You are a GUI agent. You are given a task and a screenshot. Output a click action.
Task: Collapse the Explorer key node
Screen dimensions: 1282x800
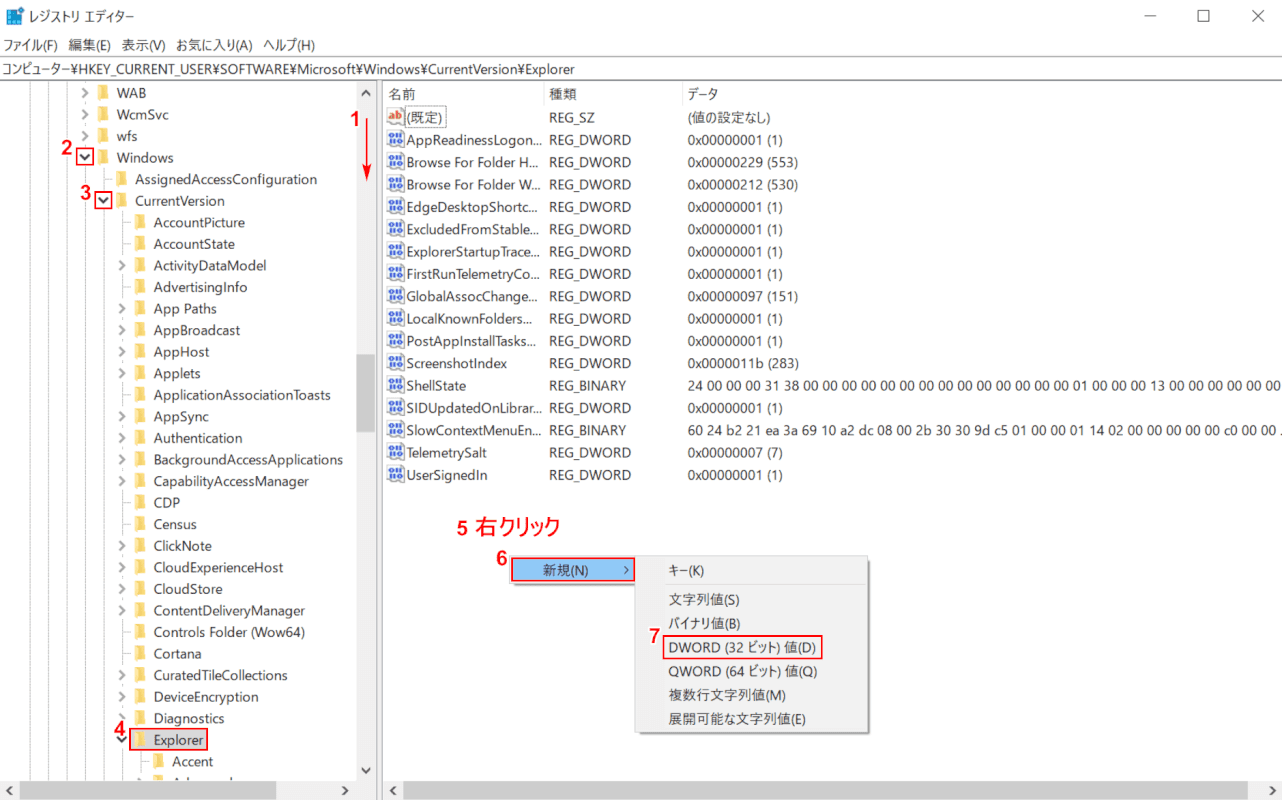point(122,740)
